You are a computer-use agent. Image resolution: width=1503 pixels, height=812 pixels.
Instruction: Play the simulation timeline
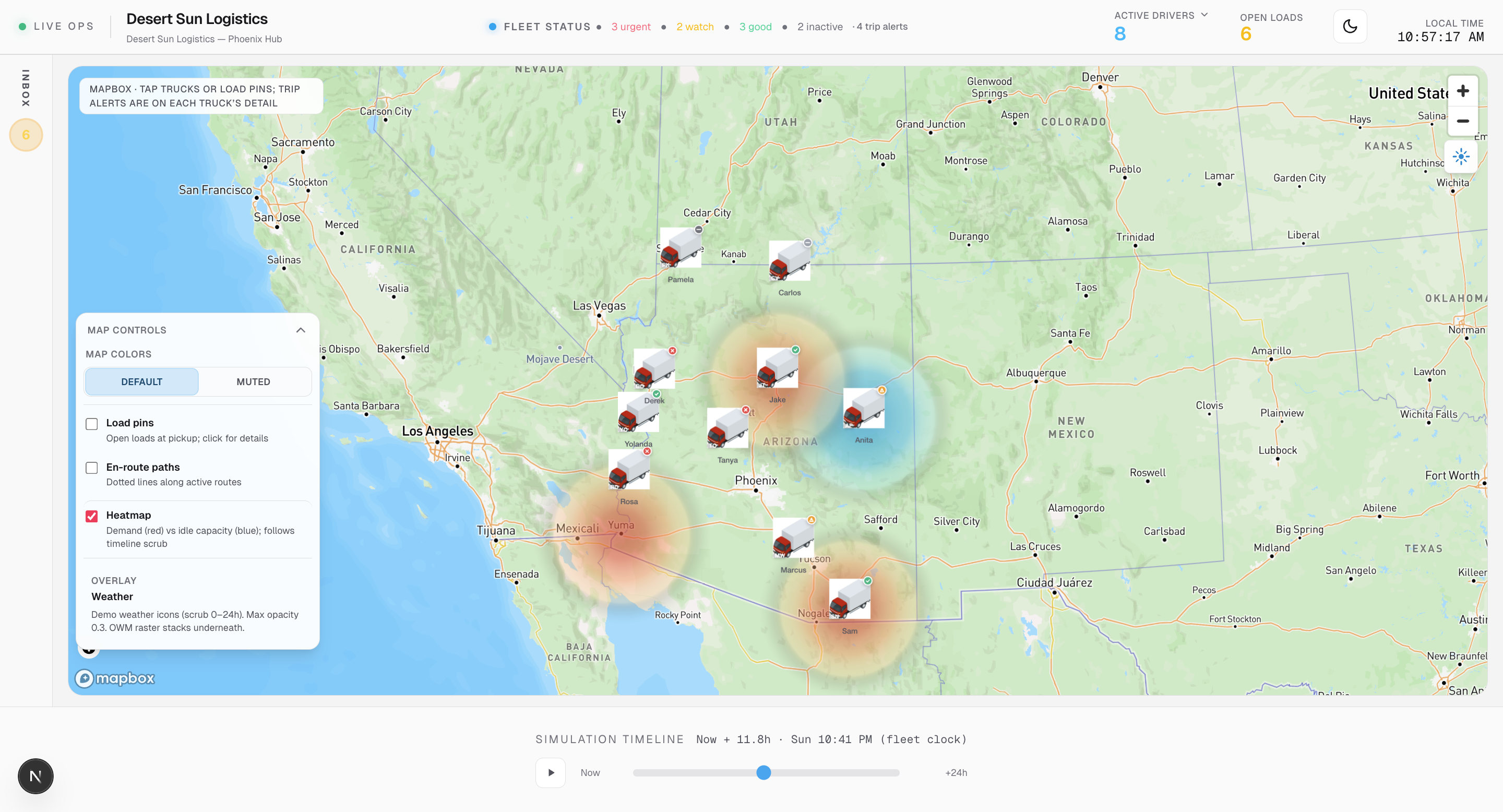click(550, 773)
